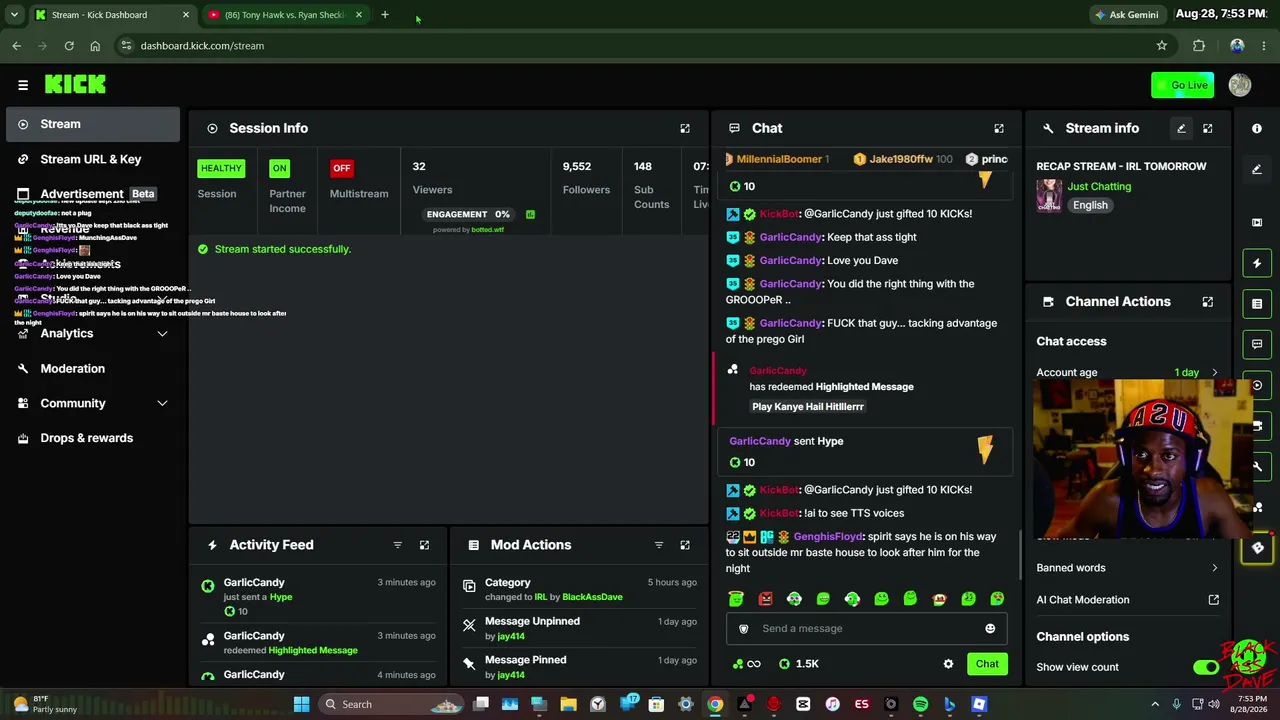This screenshot has width=1280, height=720.
Task: Open the Kick hamburger menu
Action: coord(23,85)
